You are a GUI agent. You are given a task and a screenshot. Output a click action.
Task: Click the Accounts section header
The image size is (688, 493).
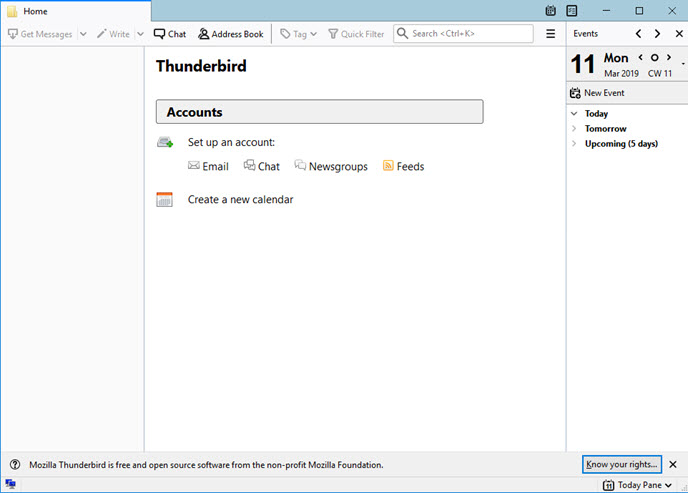319,112
